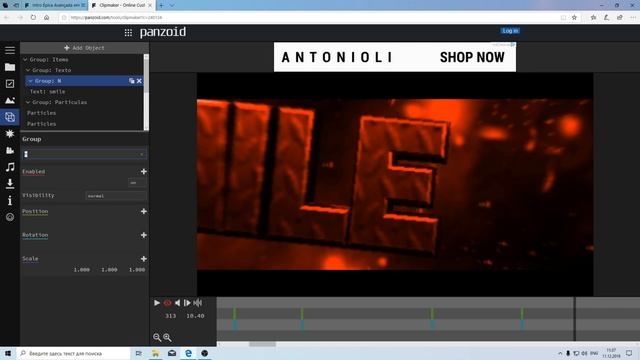Screen dimensions: 640x360
Task: Open the Audio music-note sidebar icon
Action: click(x=10, y=167)
